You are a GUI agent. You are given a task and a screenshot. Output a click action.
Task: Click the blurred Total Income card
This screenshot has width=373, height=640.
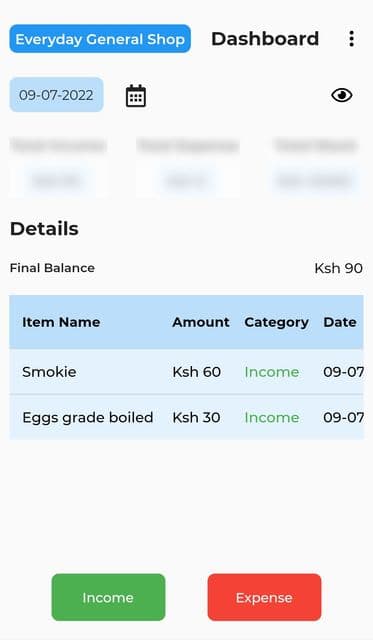click(x=59, y=164)
